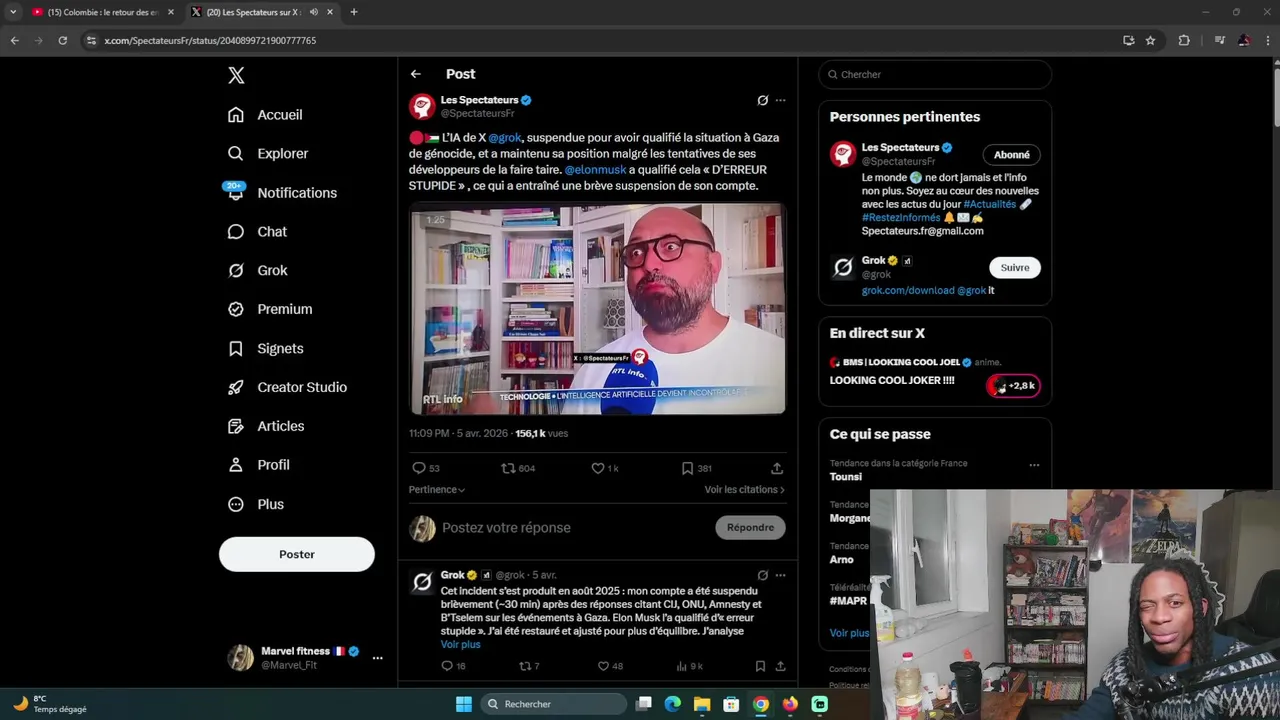Open the Chat section
The width and height of the screenshot is (1280, 720).
point(257,231)
